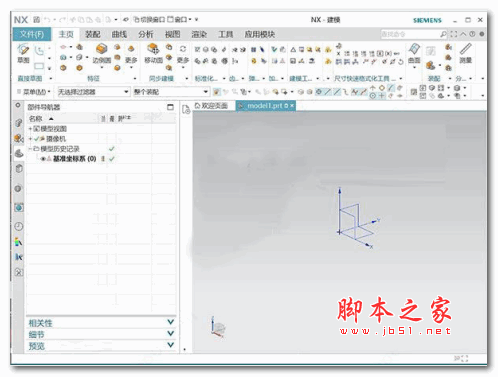Click the add component icon in 装配 group
This screenshot has width=498, height=377.
click(431, 65)
